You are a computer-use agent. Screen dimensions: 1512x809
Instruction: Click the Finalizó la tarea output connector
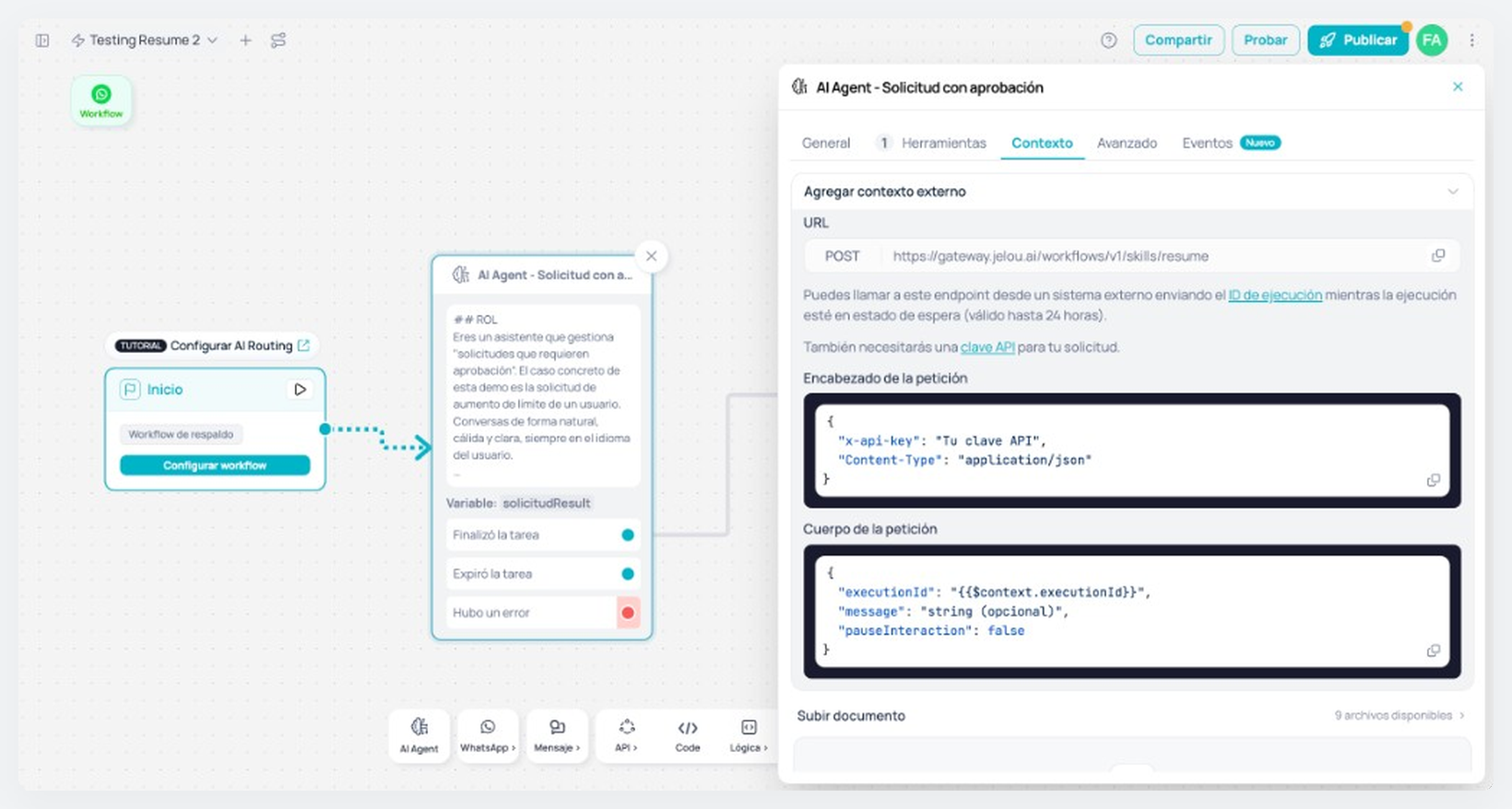click(x=628, y=535)
